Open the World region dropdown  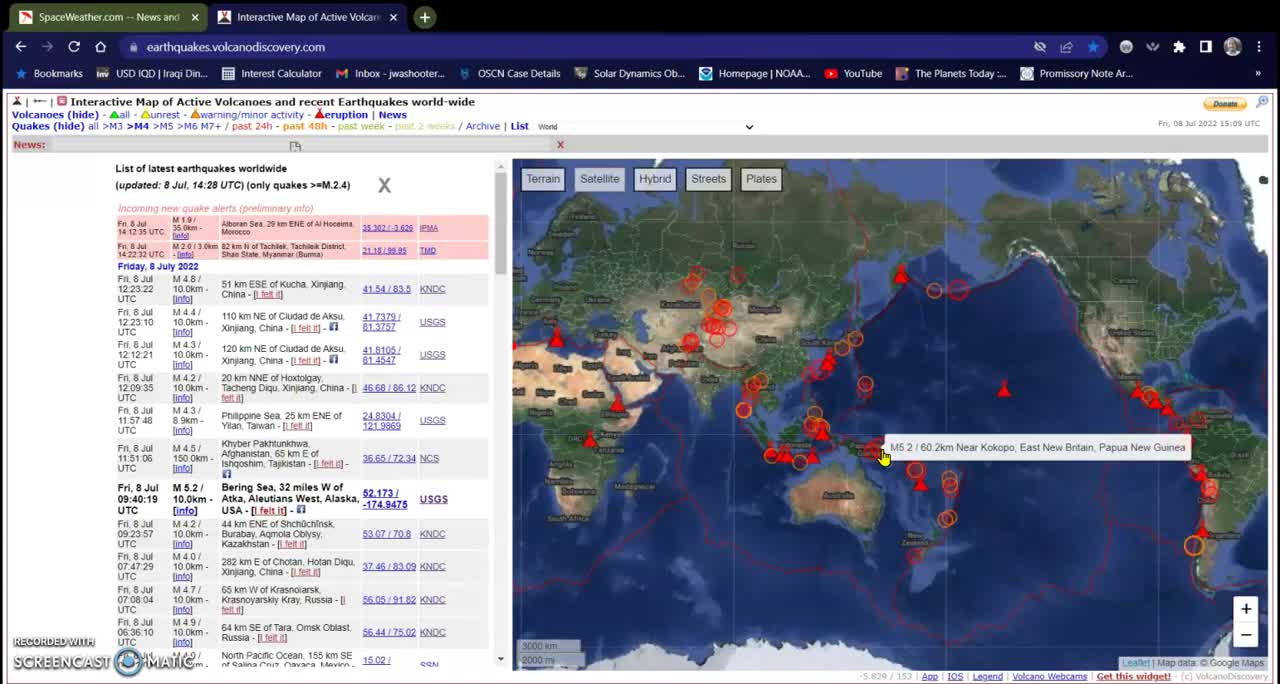(x=645, y=127)
